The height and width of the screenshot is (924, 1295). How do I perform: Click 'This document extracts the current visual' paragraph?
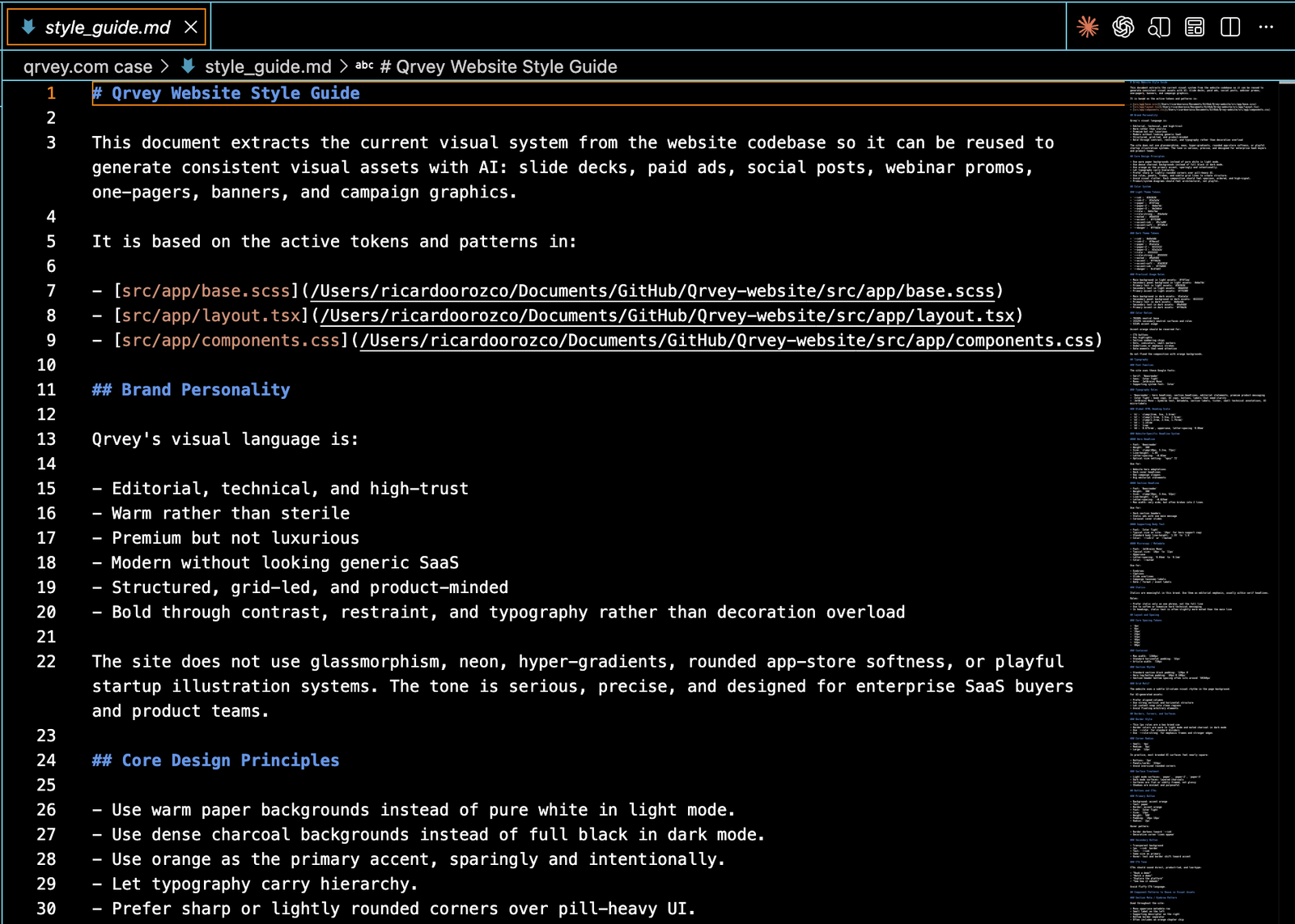point(573,167)
